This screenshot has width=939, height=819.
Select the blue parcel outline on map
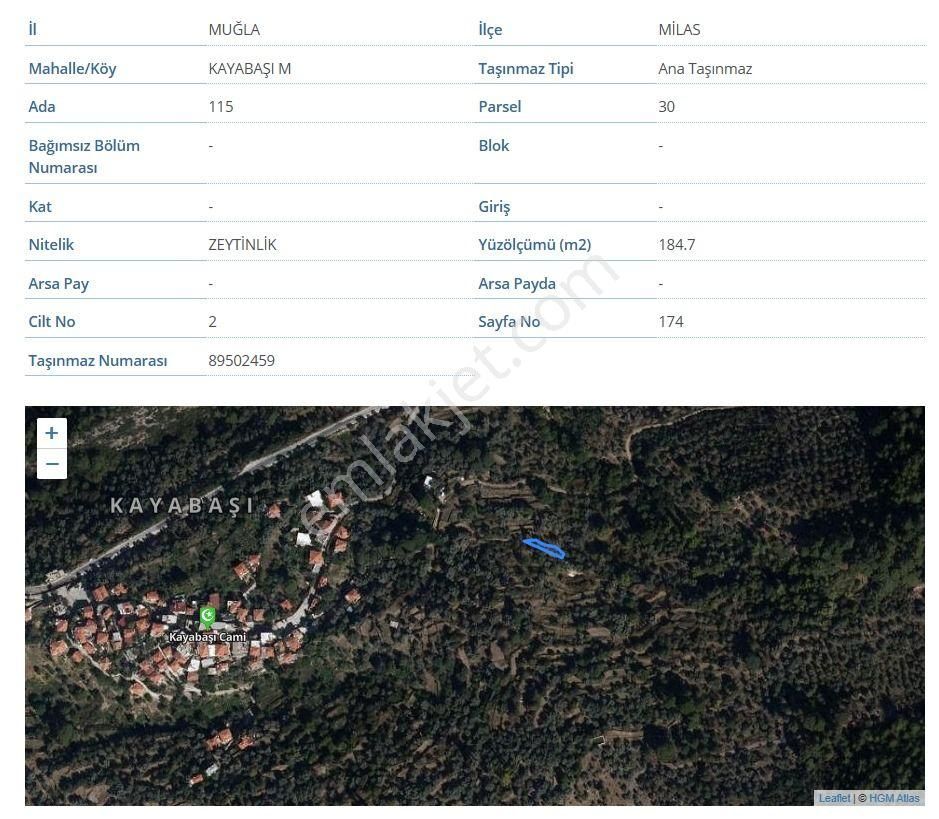pyautogui.click(x=544, y=547)
